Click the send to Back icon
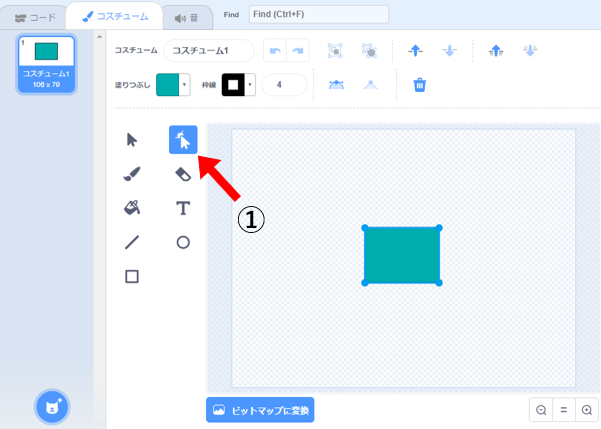 [530, 51]
